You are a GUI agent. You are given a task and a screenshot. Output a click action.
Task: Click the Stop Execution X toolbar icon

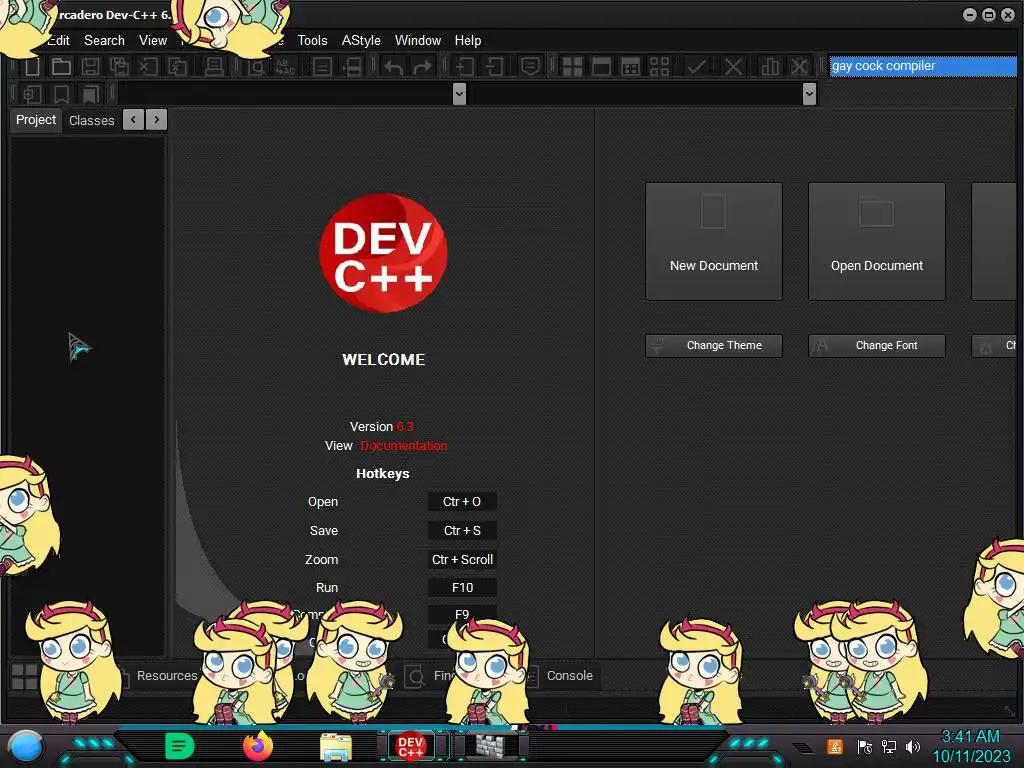[x=733, y=66]
